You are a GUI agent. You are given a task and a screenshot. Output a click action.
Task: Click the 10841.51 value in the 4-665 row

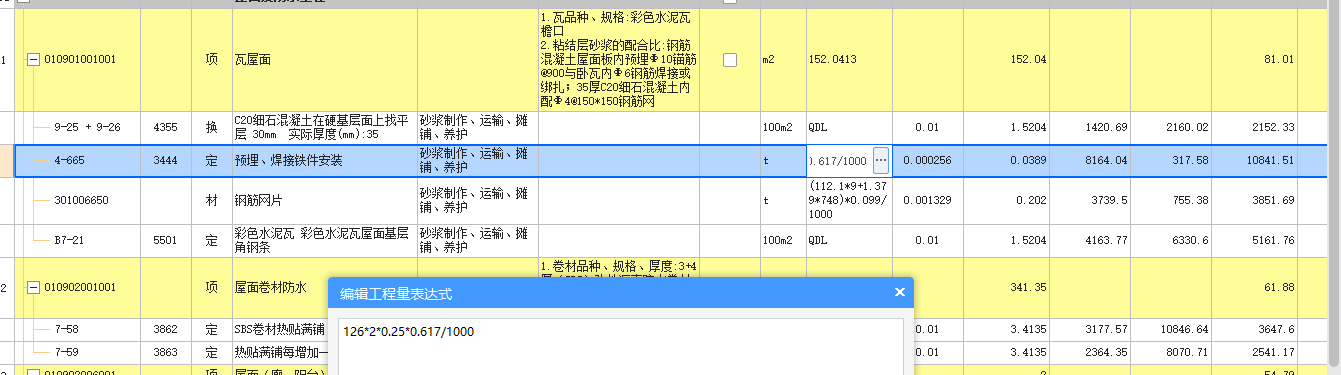point(1270,160)
